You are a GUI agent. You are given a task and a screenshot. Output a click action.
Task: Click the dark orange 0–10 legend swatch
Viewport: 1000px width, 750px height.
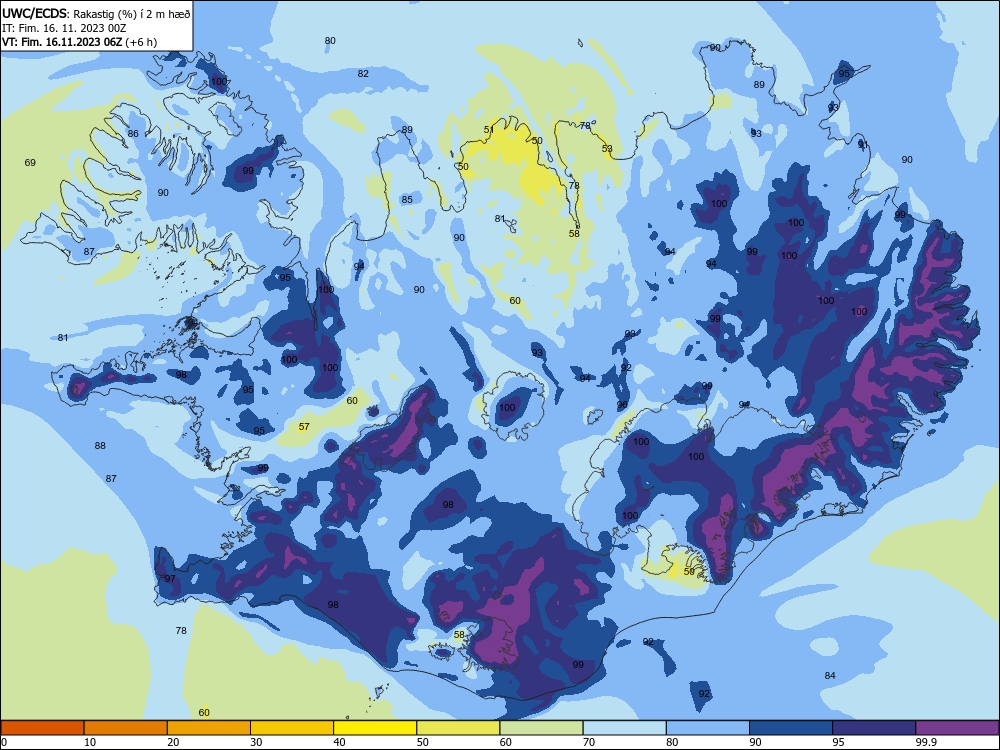[x=42, y=728]
